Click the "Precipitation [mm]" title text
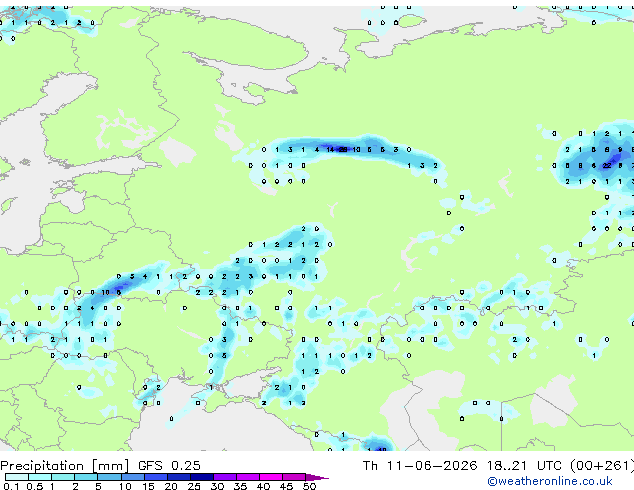This screenshot has width=634, height=490. pyautogui.click(x=65, y=466)
